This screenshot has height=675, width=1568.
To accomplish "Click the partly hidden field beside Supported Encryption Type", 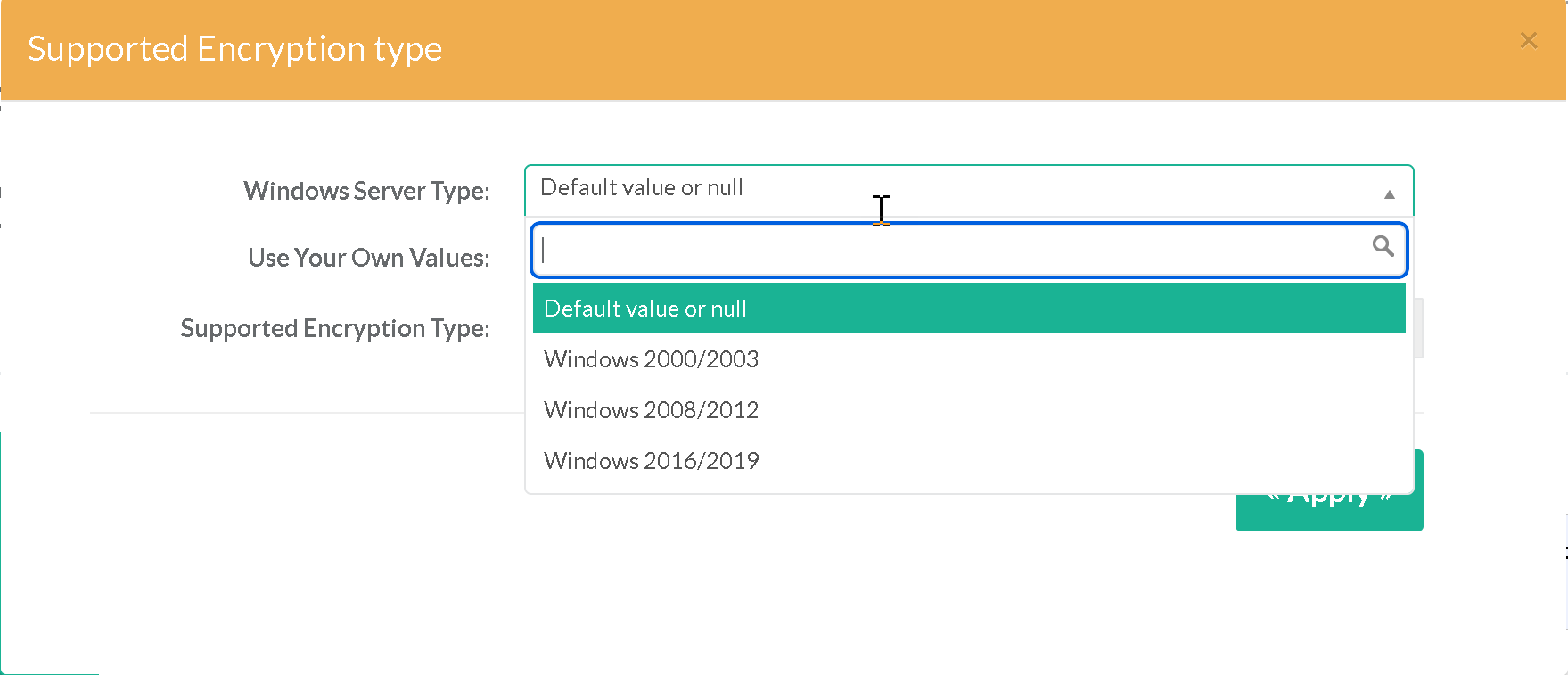I will 1418,328.
